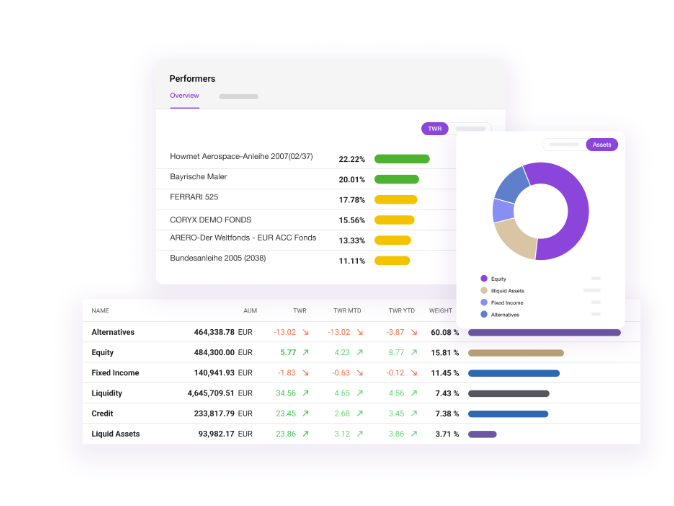Open the Liquid Assets table row
674x506 pixels.
point(361,434)
